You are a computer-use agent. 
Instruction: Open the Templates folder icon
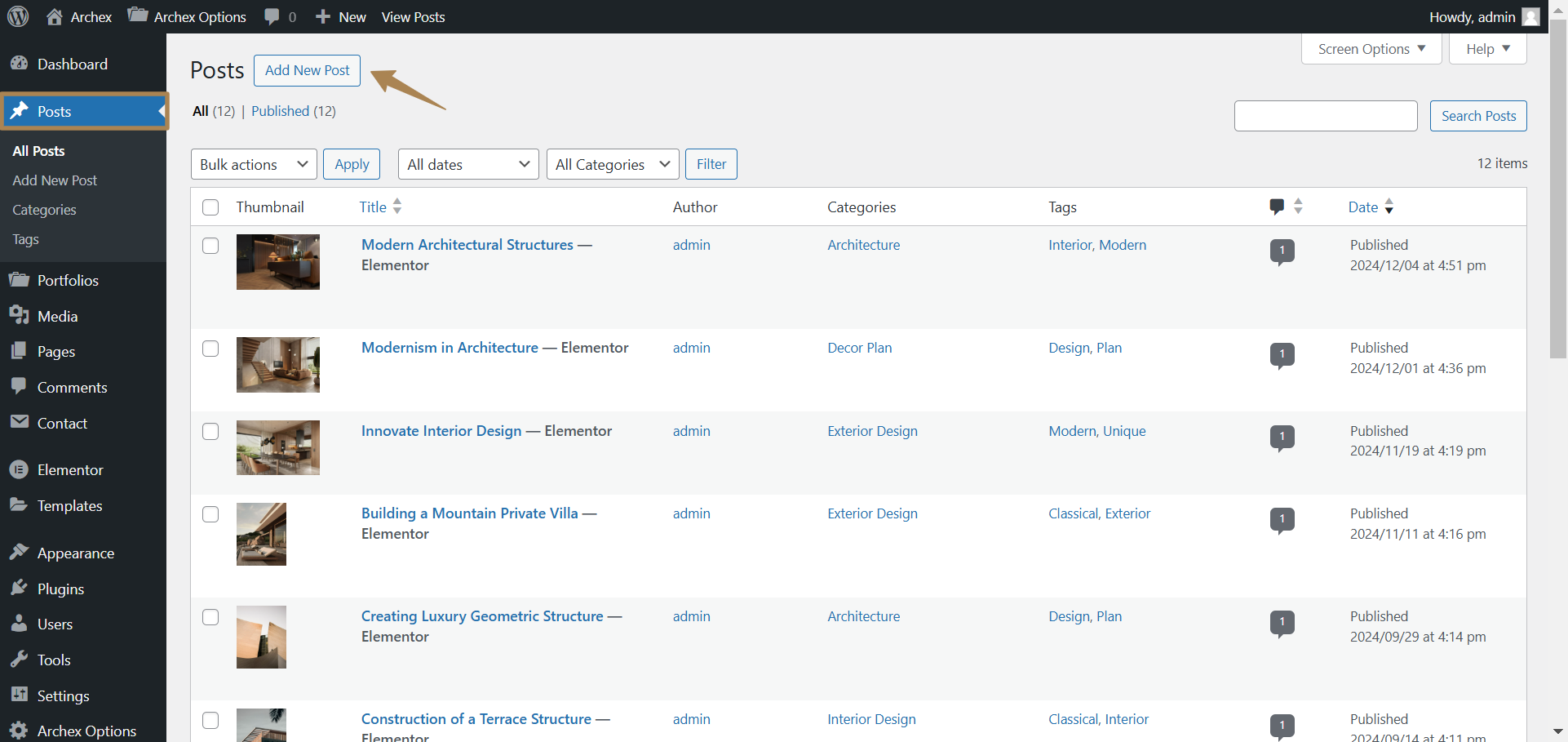pyautogui.click(x=20, y=505)
